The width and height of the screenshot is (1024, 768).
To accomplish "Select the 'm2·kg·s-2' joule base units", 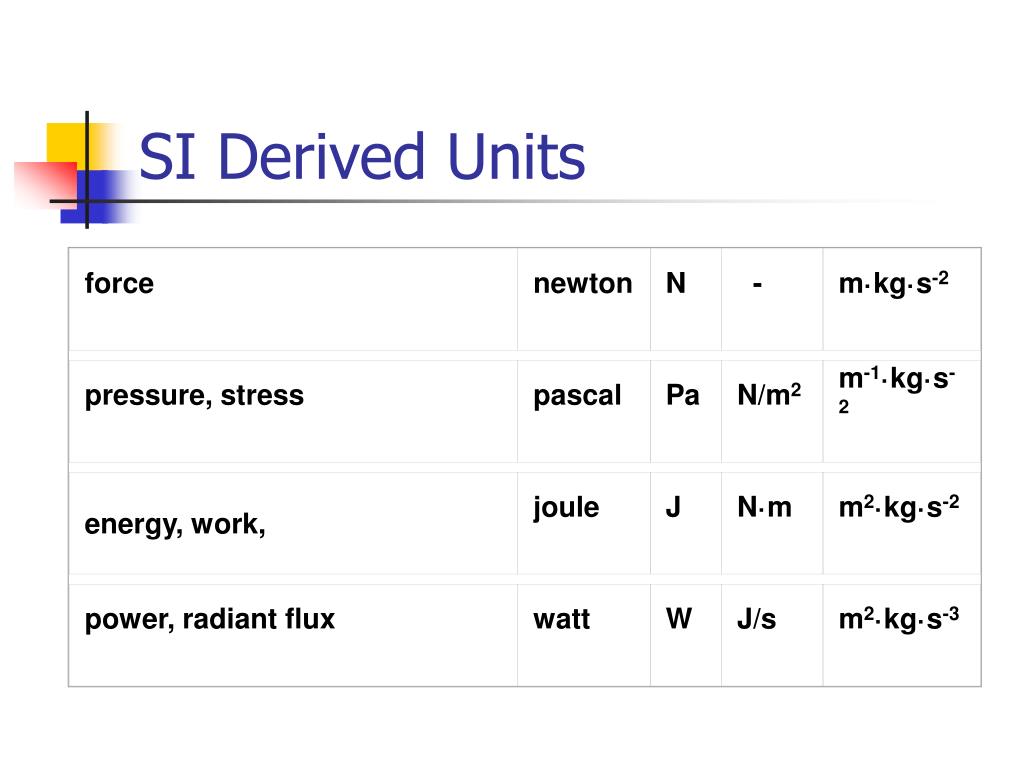I will (902, 523).
